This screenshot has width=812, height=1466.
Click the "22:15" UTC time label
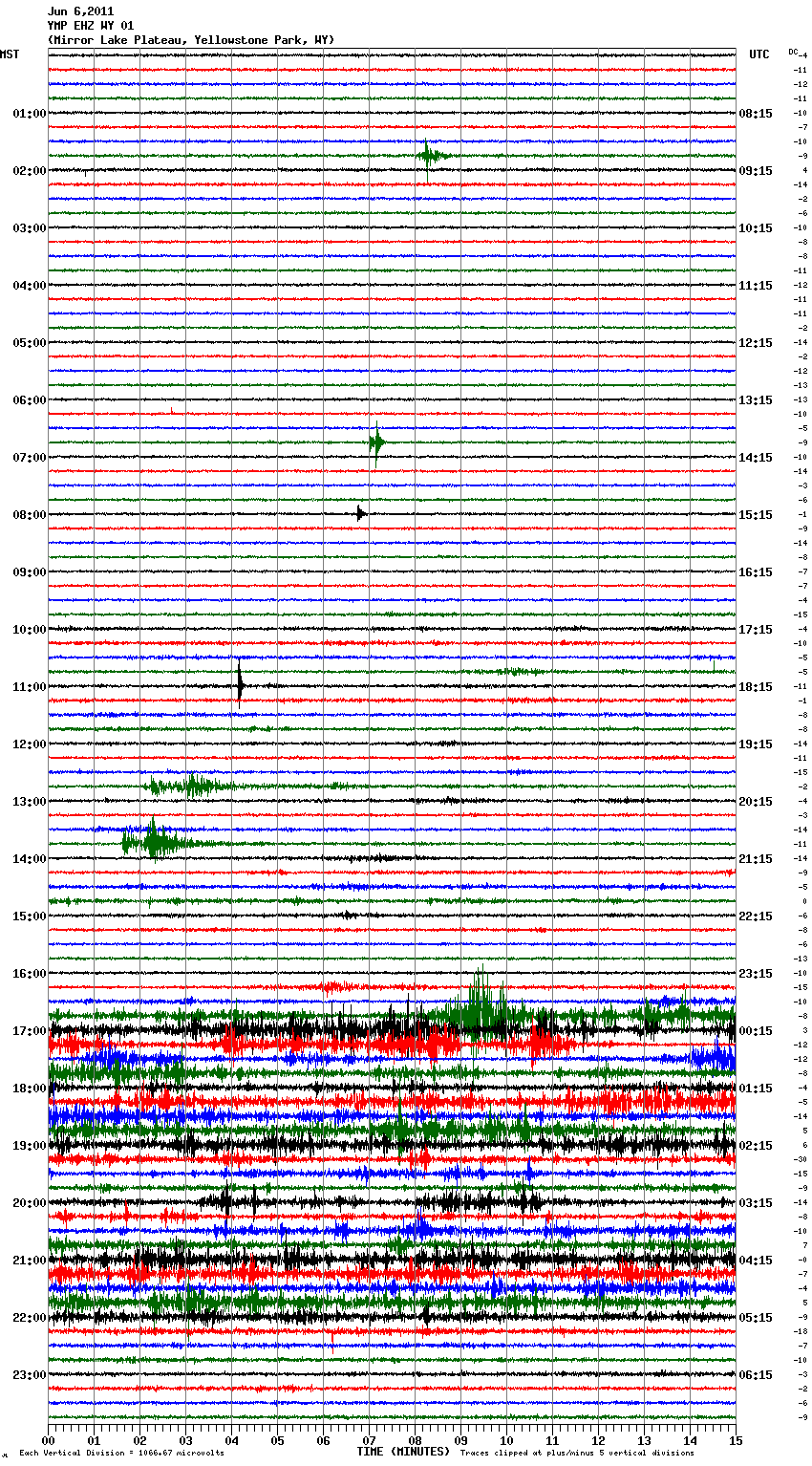click(x=756, y=916)
